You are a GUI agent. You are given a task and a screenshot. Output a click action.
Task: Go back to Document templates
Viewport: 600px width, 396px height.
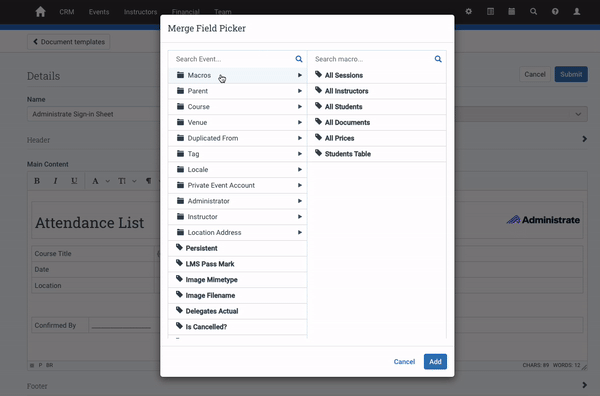(69, 42)
